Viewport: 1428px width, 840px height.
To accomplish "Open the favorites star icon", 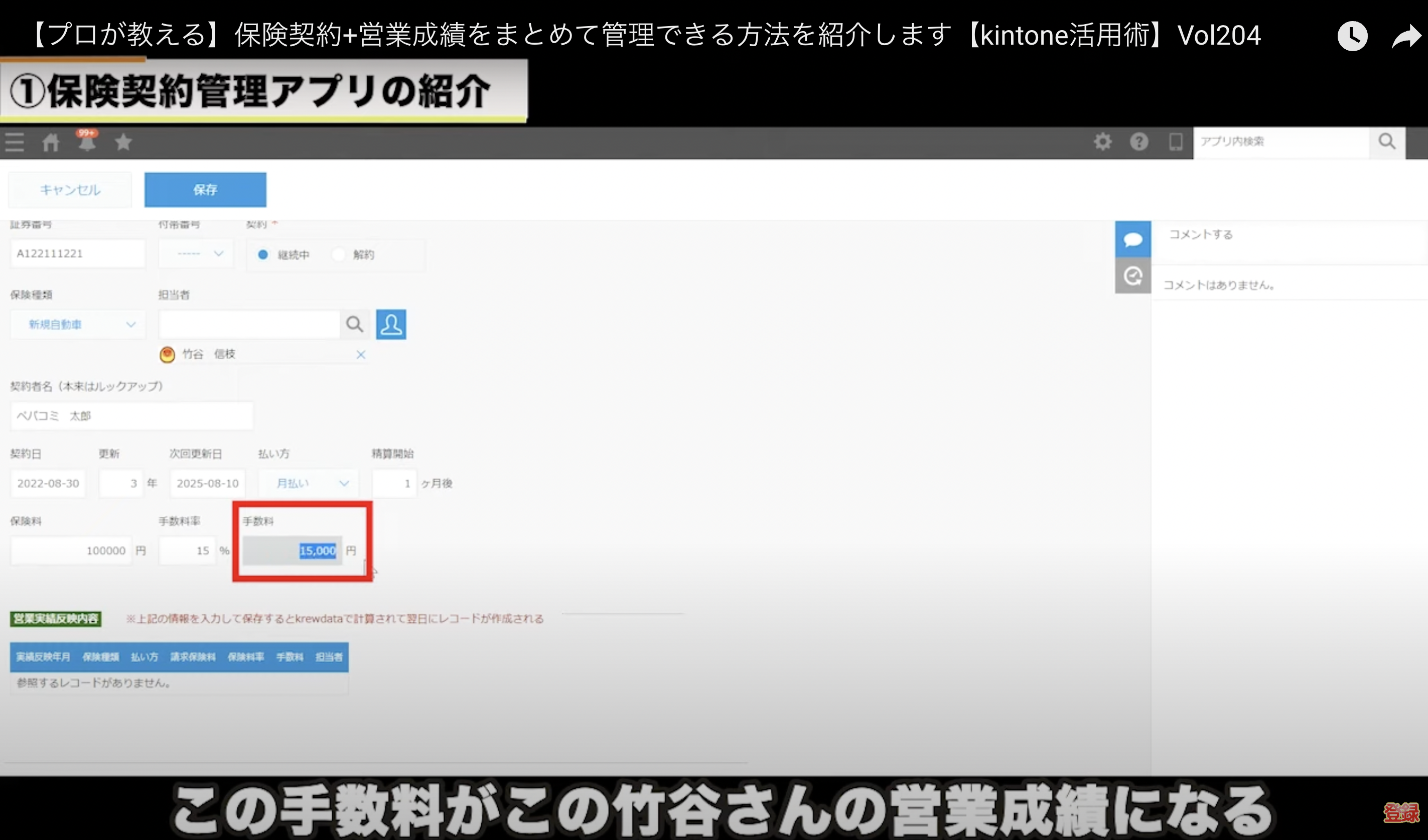I will [x=123, y=142].
